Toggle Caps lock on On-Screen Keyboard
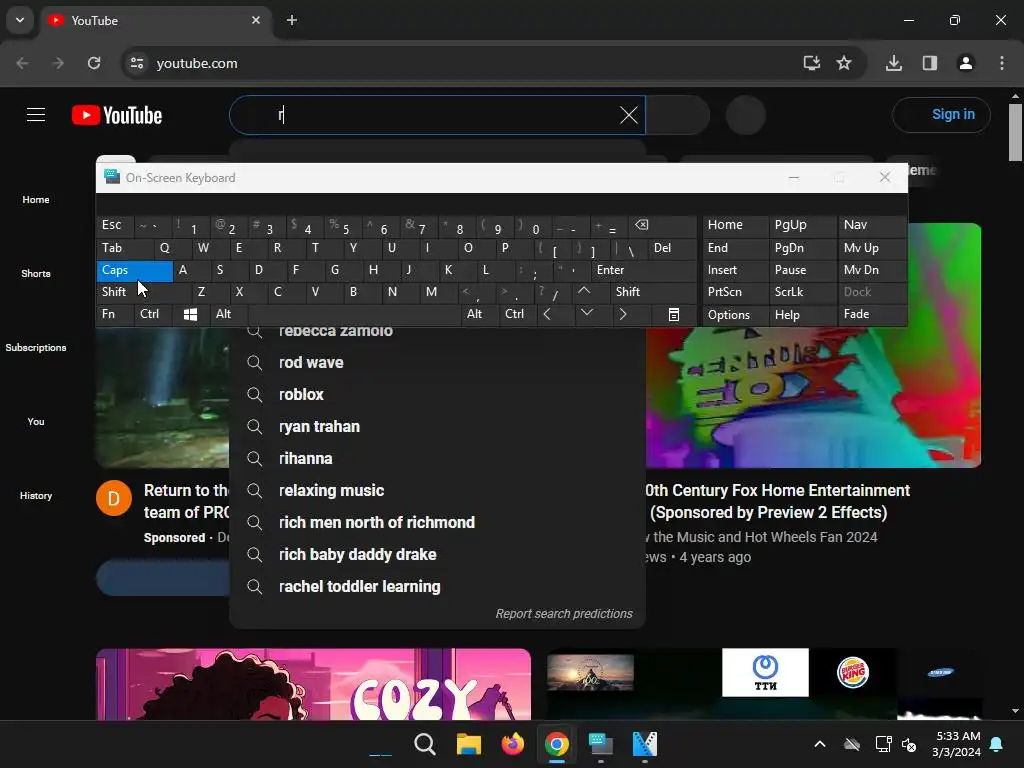 click(135, 270)
